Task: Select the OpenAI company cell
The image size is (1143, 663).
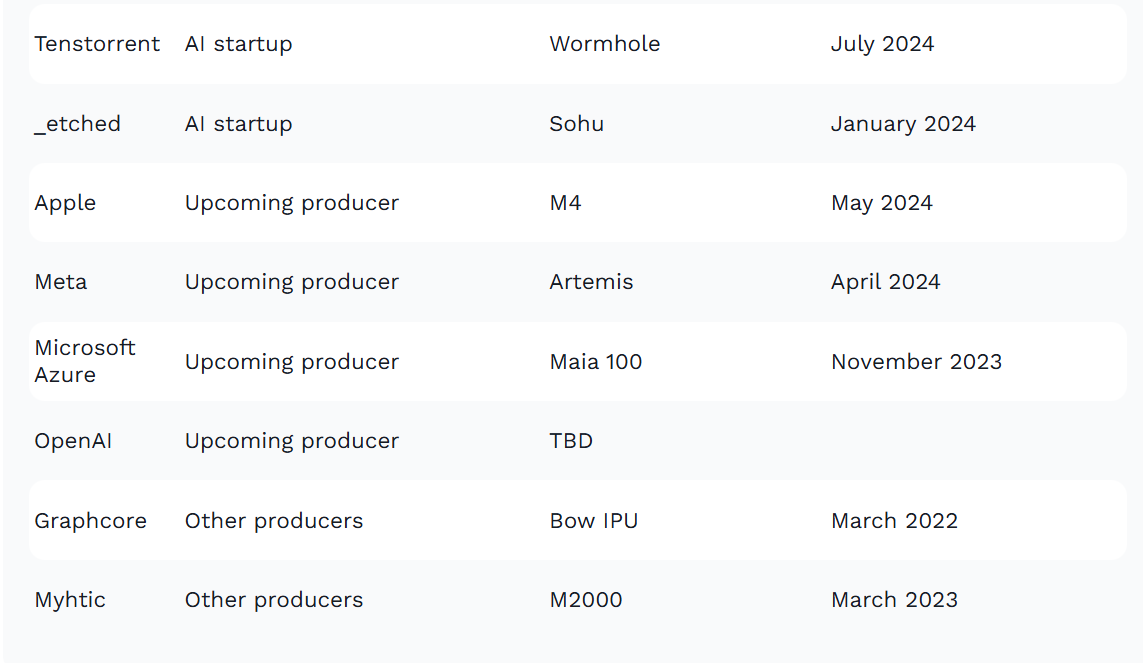Action: point(73,441)
